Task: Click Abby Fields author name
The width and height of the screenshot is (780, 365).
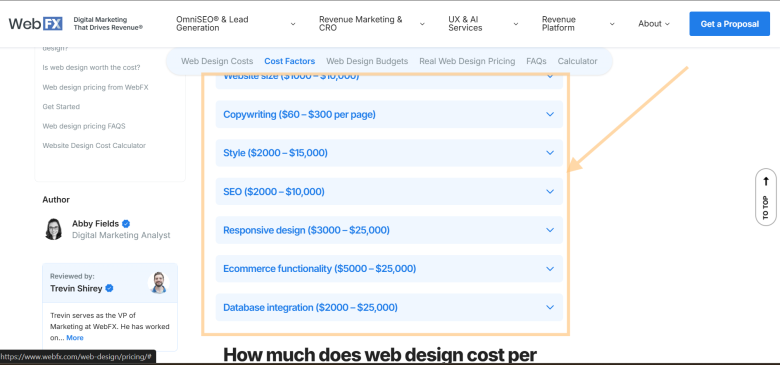Action: pos(96,224)
